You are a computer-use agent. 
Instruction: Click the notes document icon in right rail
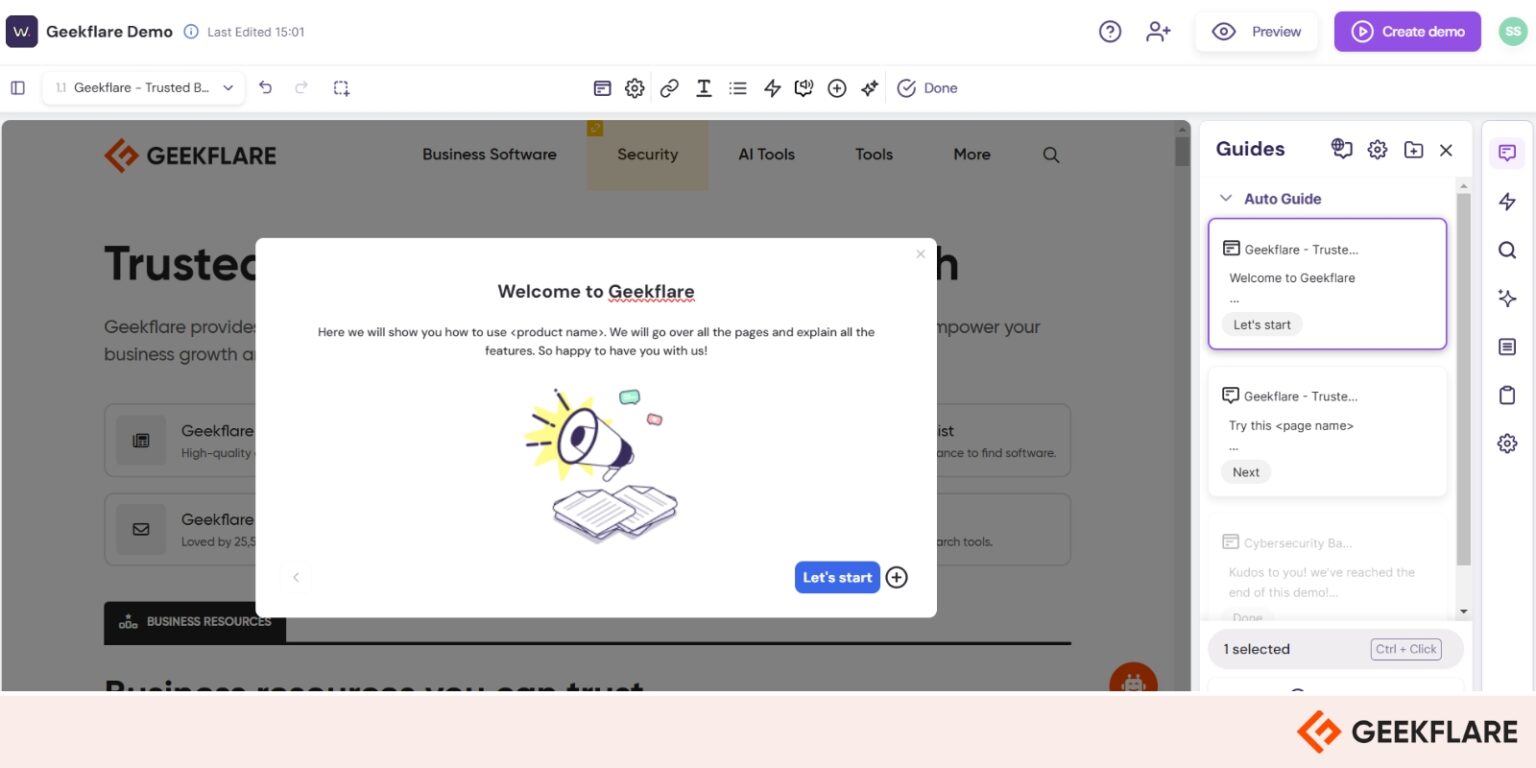[x=1507, y=347]
